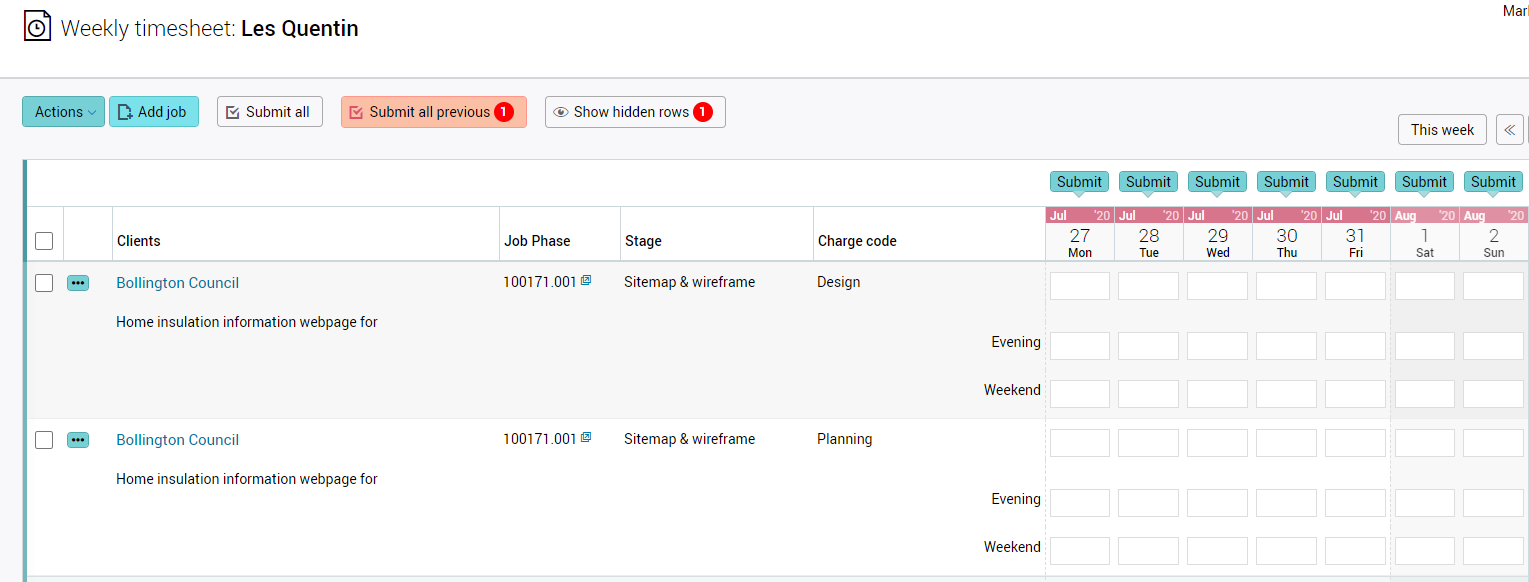This screenshot has height=582, width=1529.
Task: Submit Monday 27 timesheet column
Action: 1079,182
